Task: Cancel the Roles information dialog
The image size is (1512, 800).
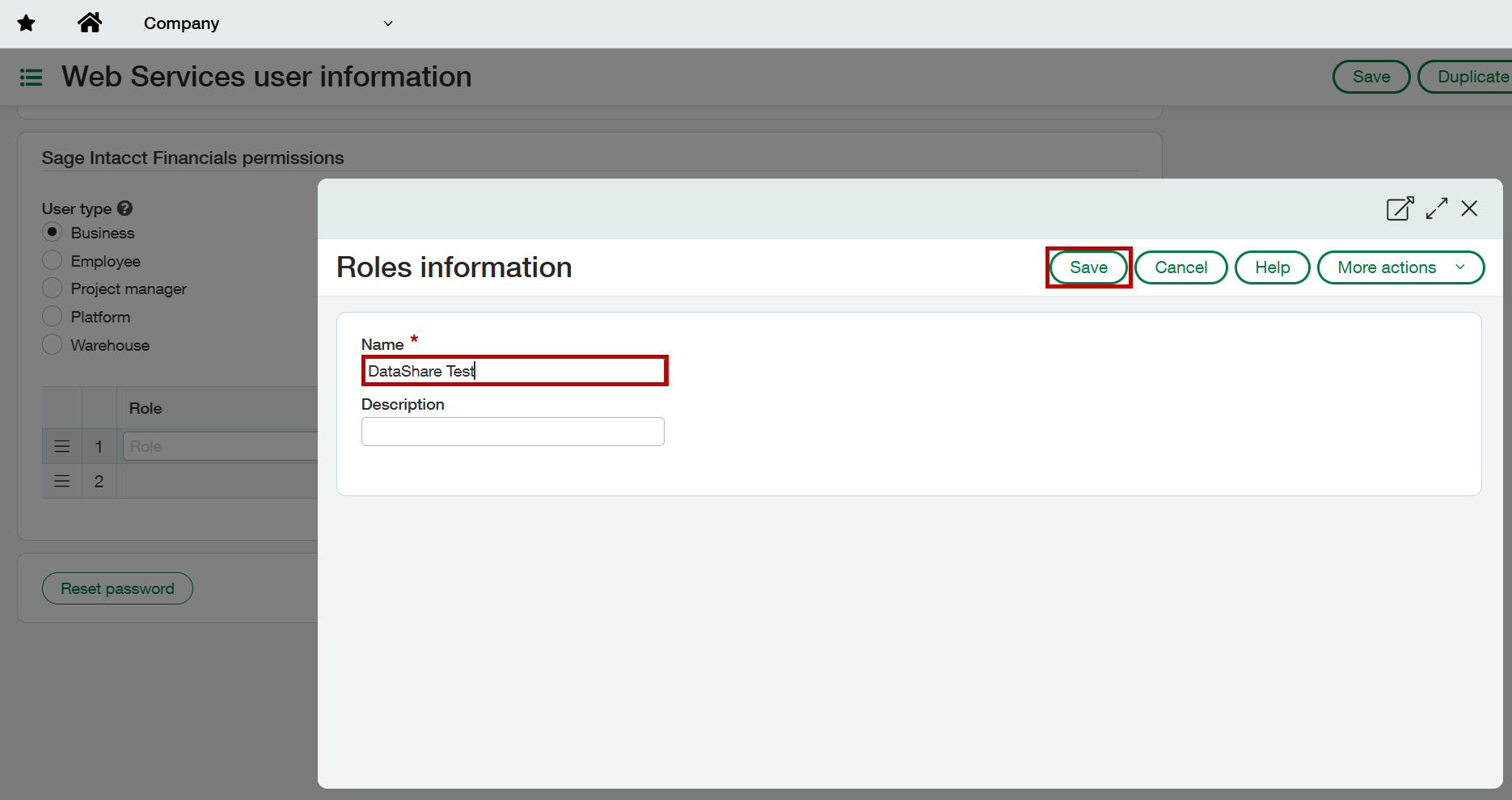Action: coord(1180,267)
